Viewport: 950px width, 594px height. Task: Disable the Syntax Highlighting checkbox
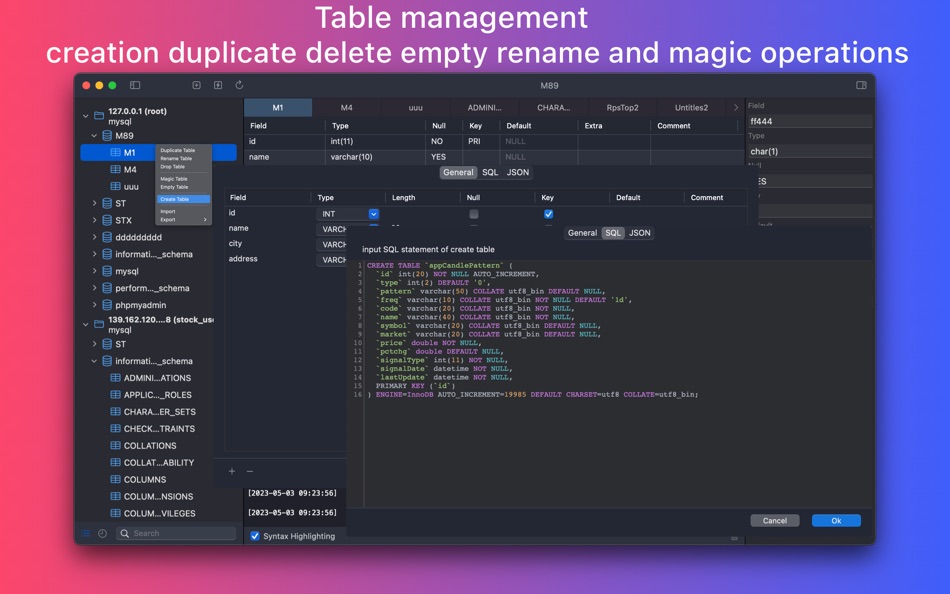pos(255,537)
